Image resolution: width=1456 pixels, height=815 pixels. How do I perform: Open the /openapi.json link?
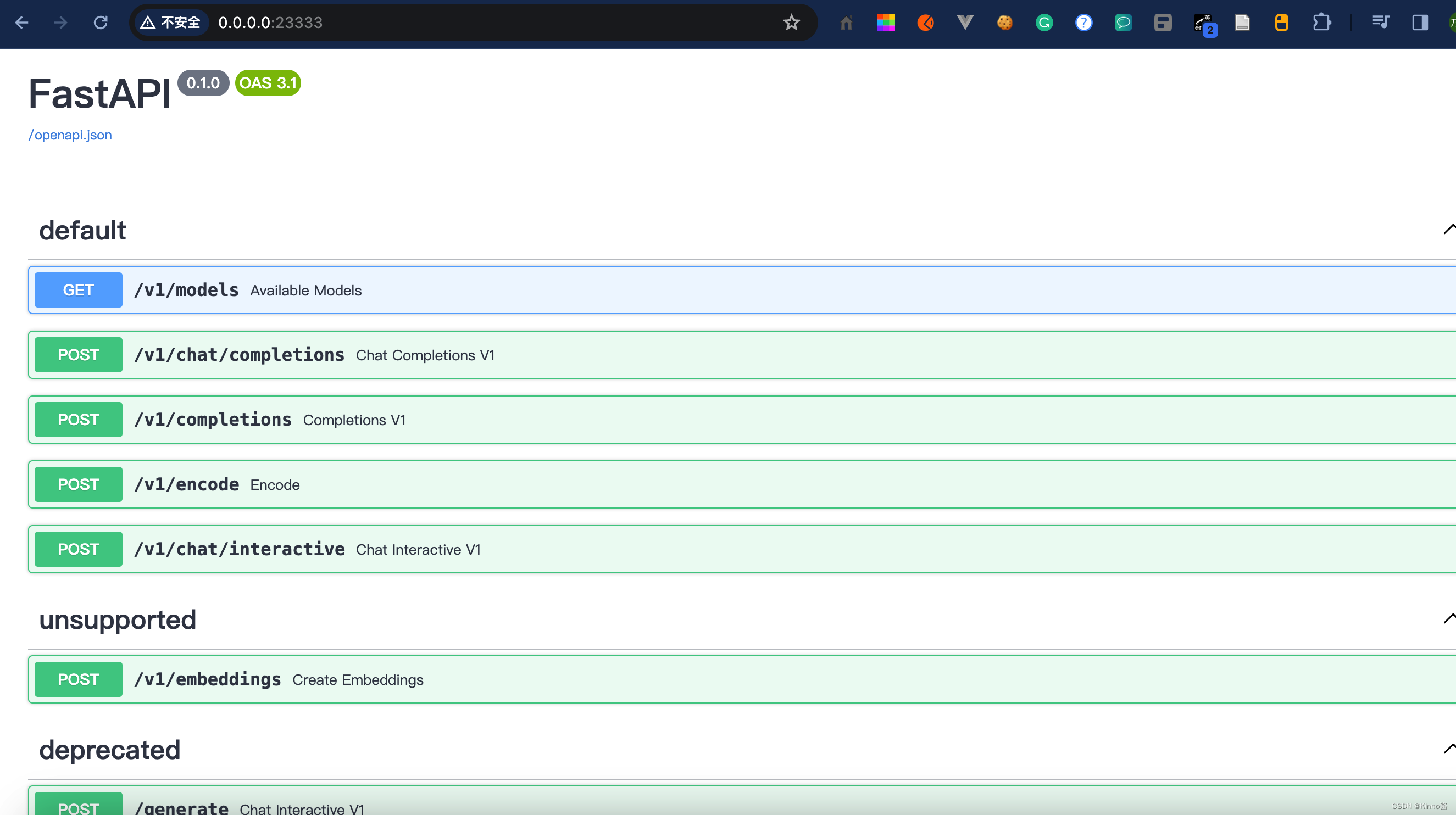point(70,135)
